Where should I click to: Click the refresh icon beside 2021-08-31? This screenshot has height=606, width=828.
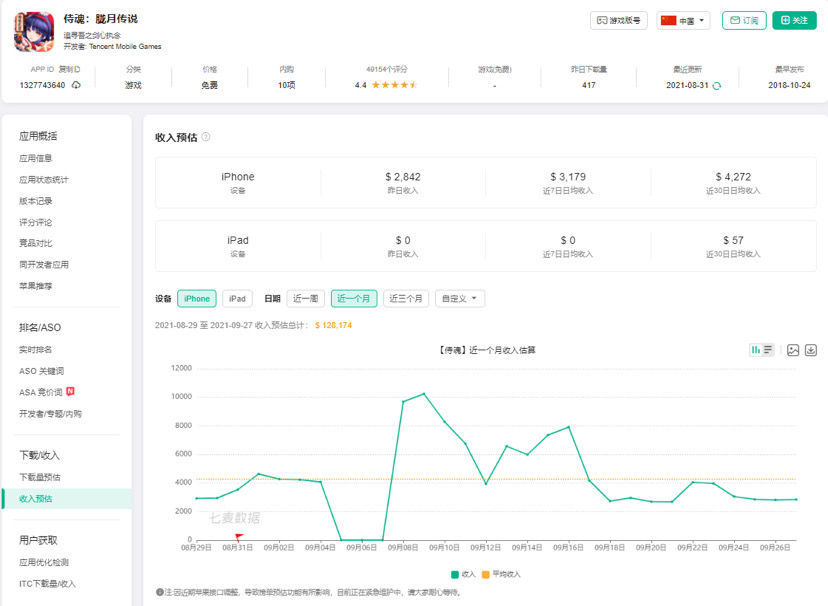pos(717,86)
